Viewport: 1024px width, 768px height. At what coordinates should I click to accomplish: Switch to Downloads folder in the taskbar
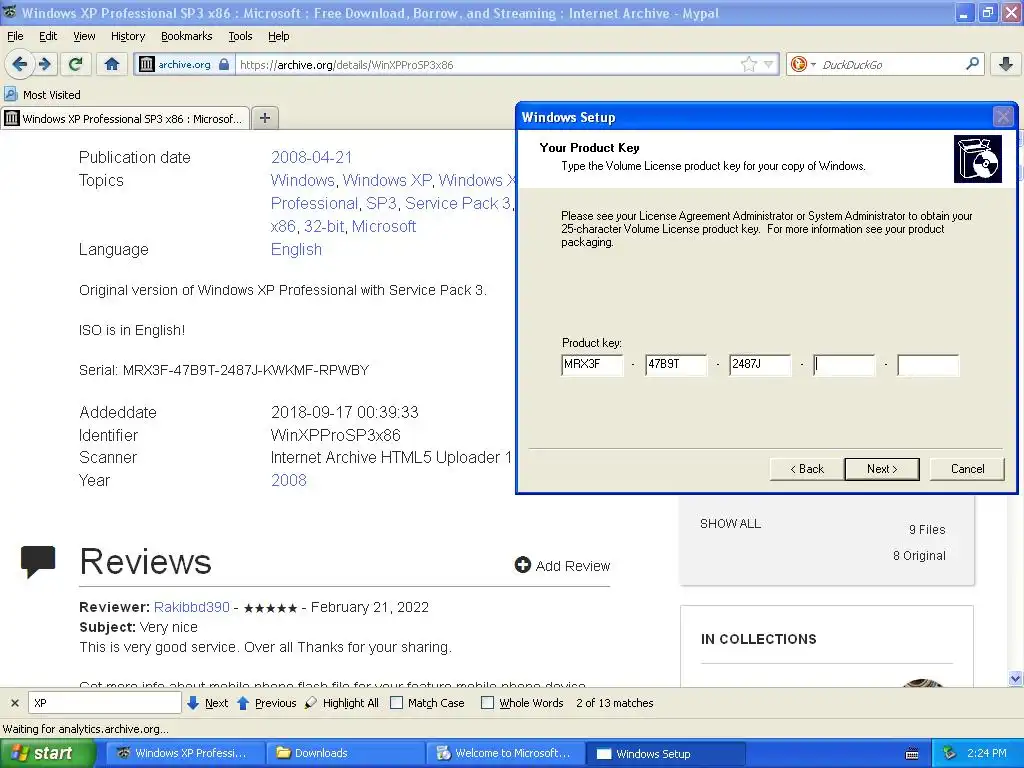344,754
